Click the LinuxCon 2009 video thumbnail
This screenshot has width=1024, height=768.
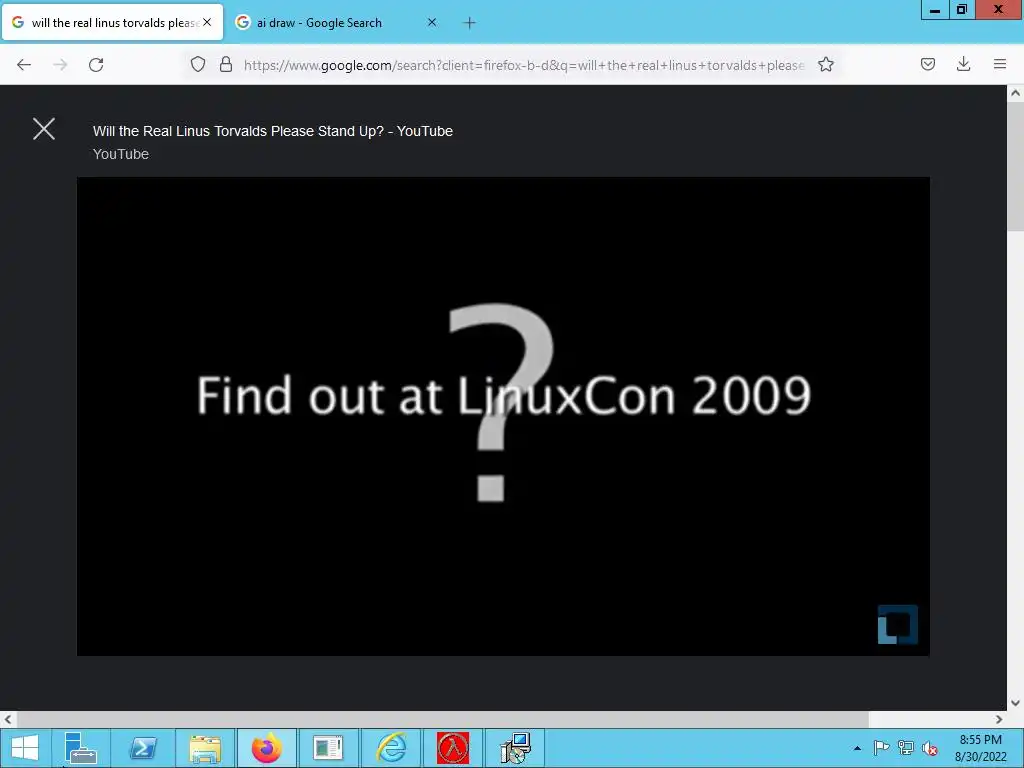pyautogui.click(x=503, y=416)
